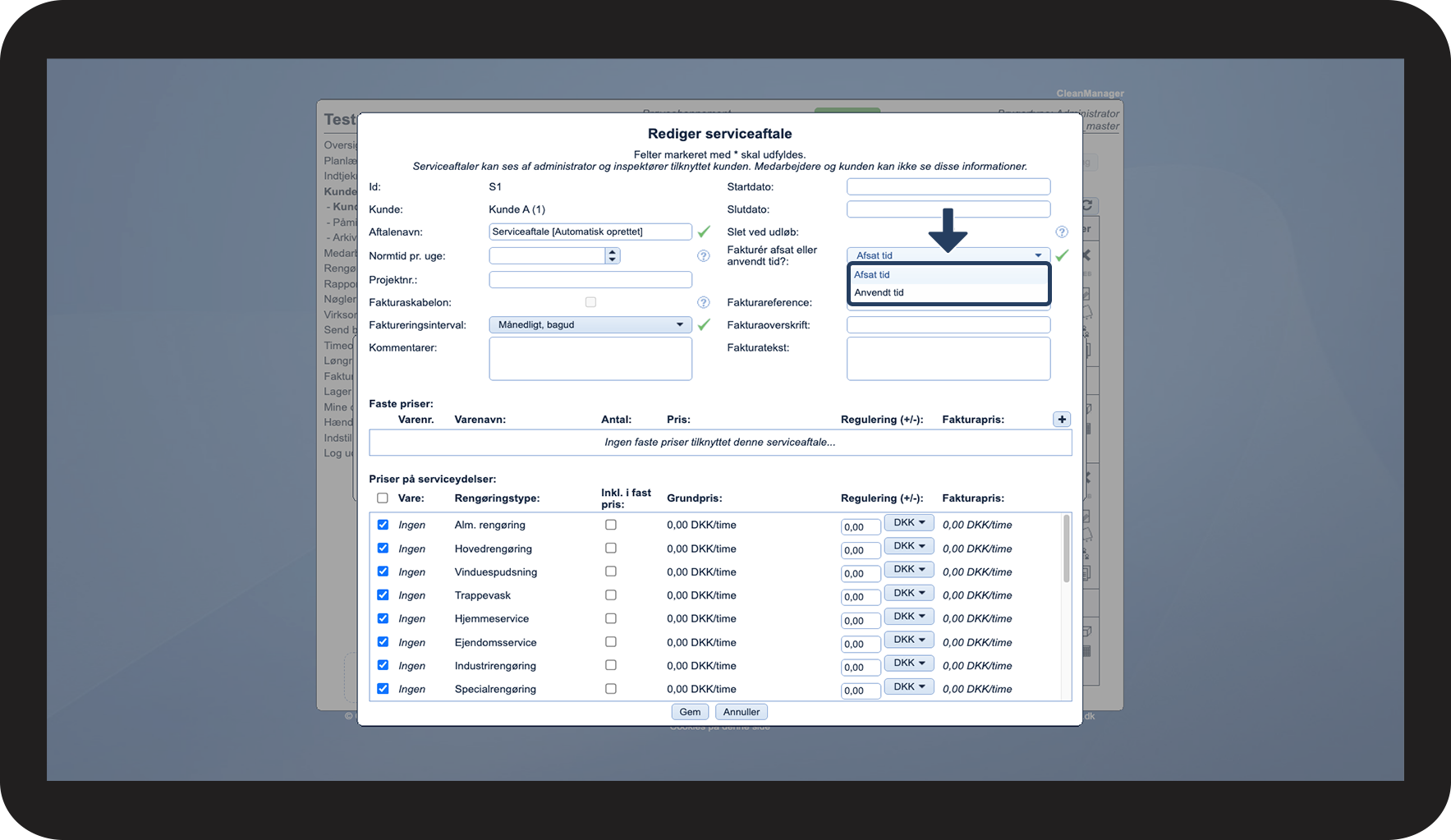
Task: Open DKK unit dropdown for Vinduespudsning
Action: (909, 569)
